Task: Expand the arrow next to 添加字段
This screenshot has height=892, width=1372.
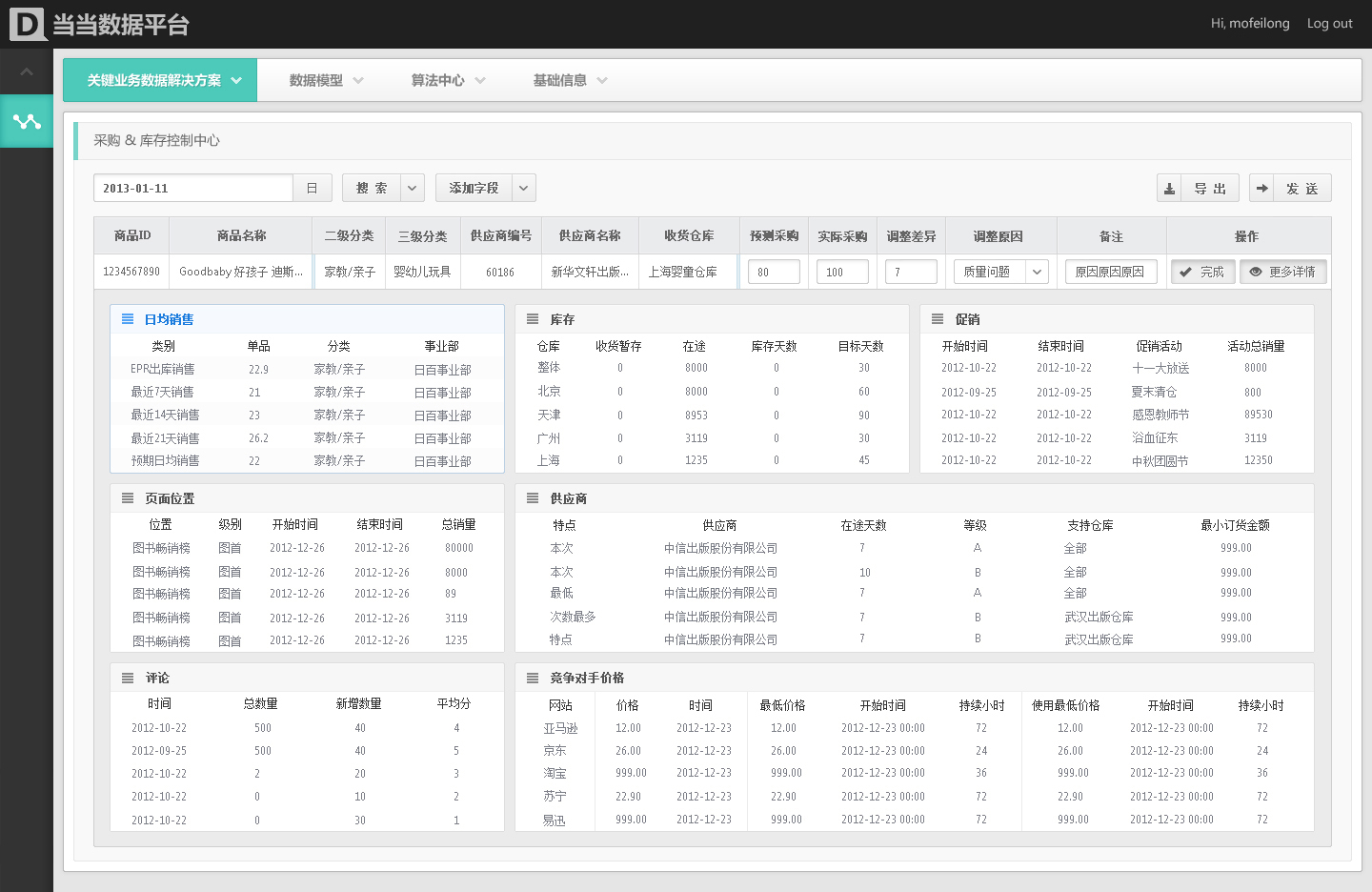Action: coord(524,188)
